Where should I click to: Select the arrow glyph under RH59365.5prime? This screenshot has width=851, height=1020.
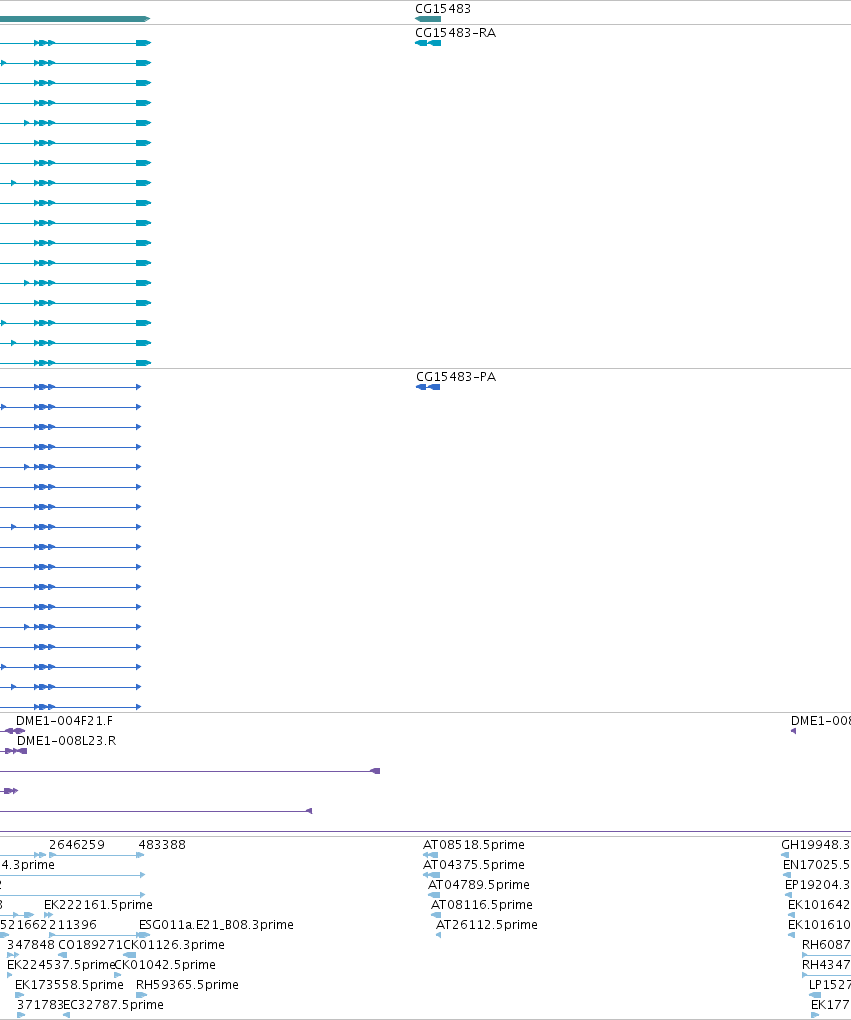click(x=141, y=995)
